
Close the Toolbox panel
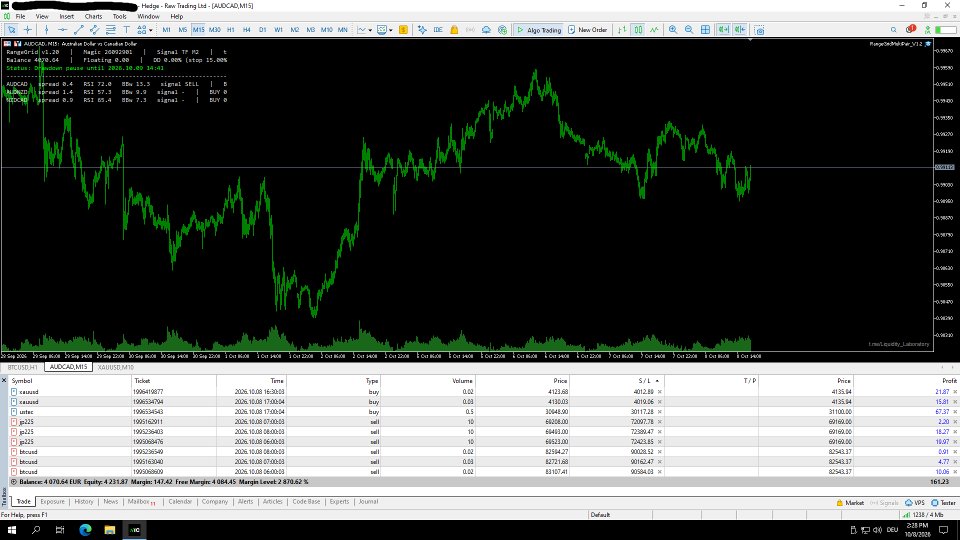point(4,380)
